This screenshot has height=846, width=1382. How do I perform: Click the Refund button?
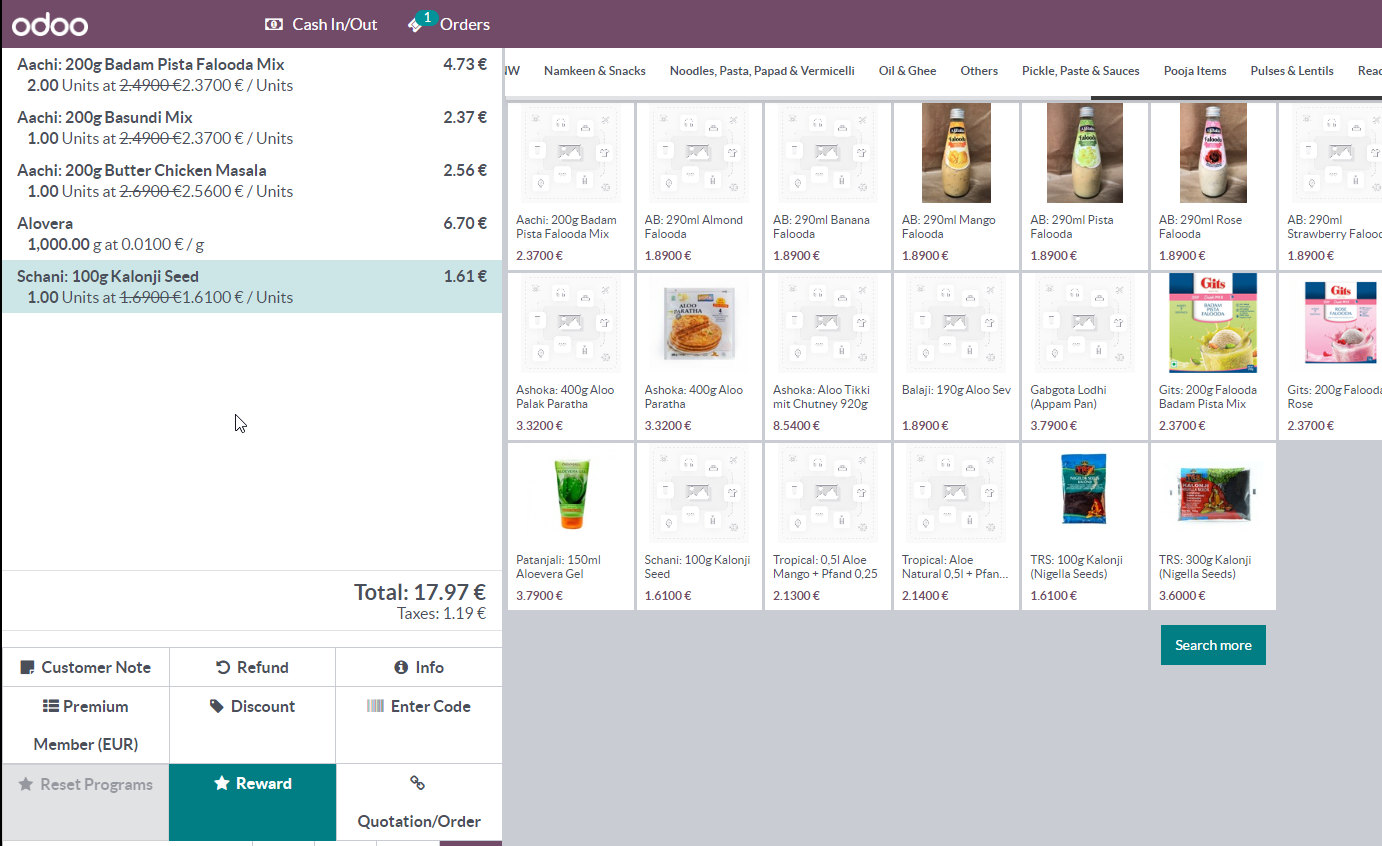(x=252, y=667)
